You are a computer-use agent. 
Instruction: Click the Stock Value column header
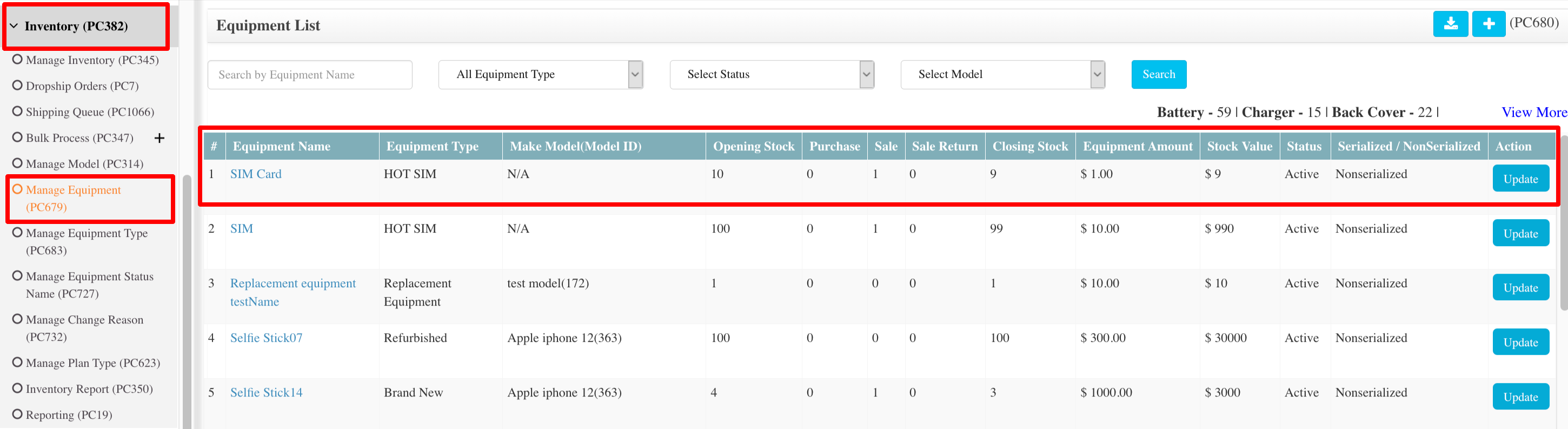(x=1239, y=146)
